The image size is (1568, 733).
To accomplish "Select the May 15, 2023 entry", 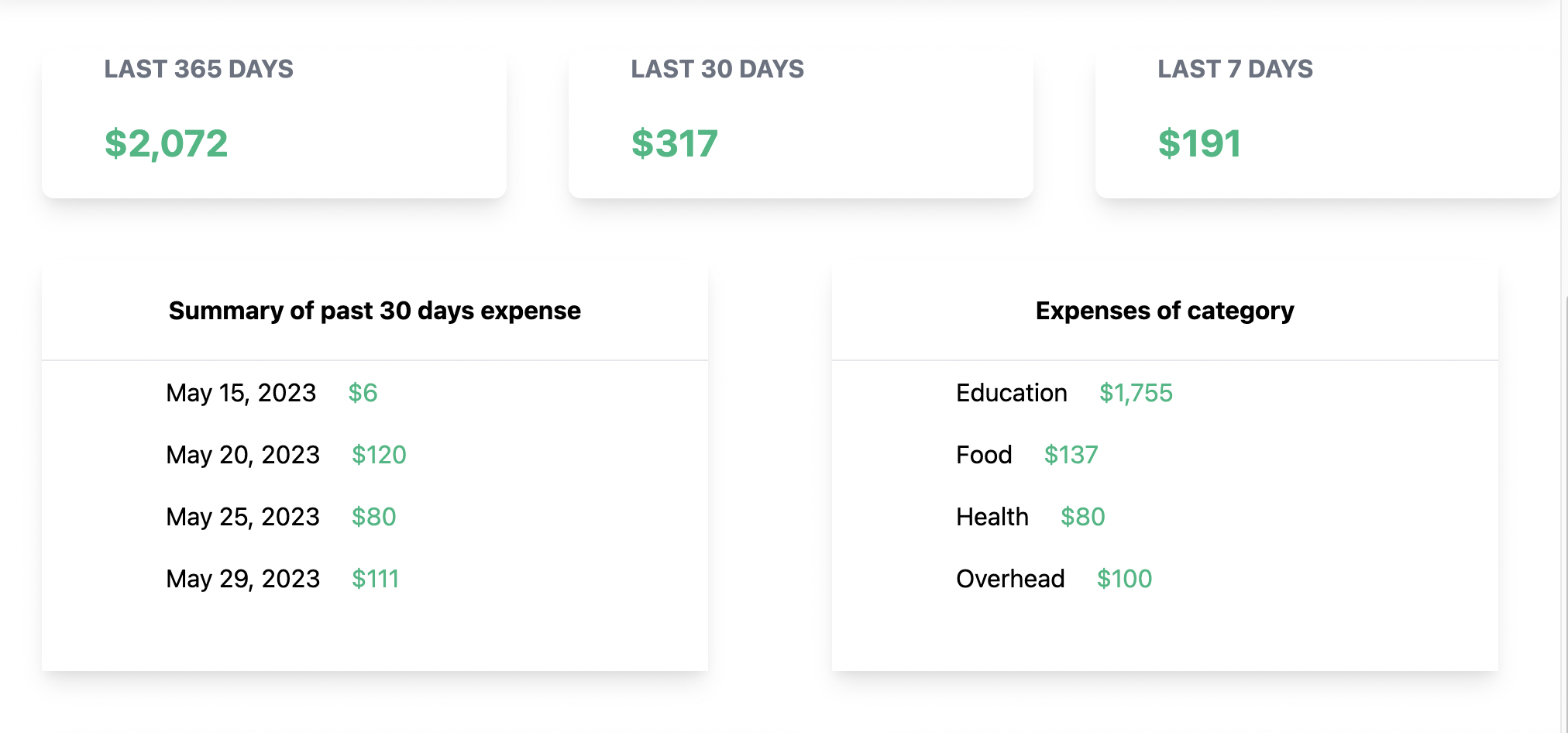I will (242, 393).
